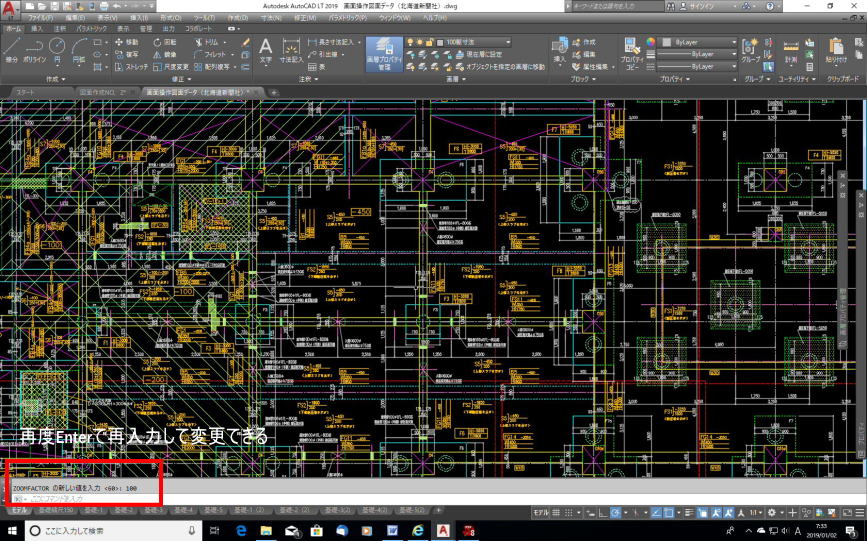Select the Circle (円) tool
This screenshot has width=867, height=541.
click(57, 50)
